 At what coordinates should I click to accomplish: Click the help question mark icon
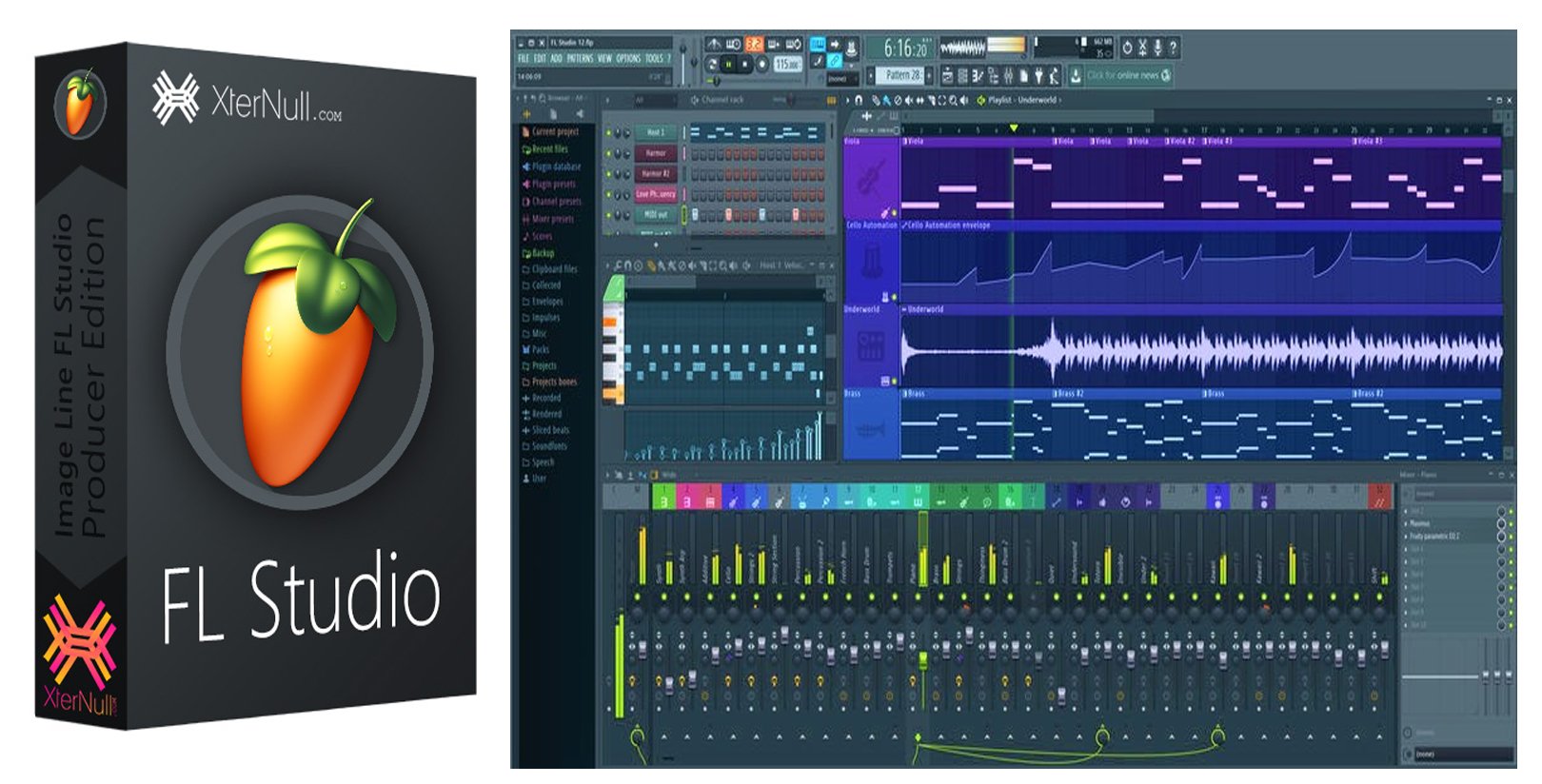[x=1173, y=47]
